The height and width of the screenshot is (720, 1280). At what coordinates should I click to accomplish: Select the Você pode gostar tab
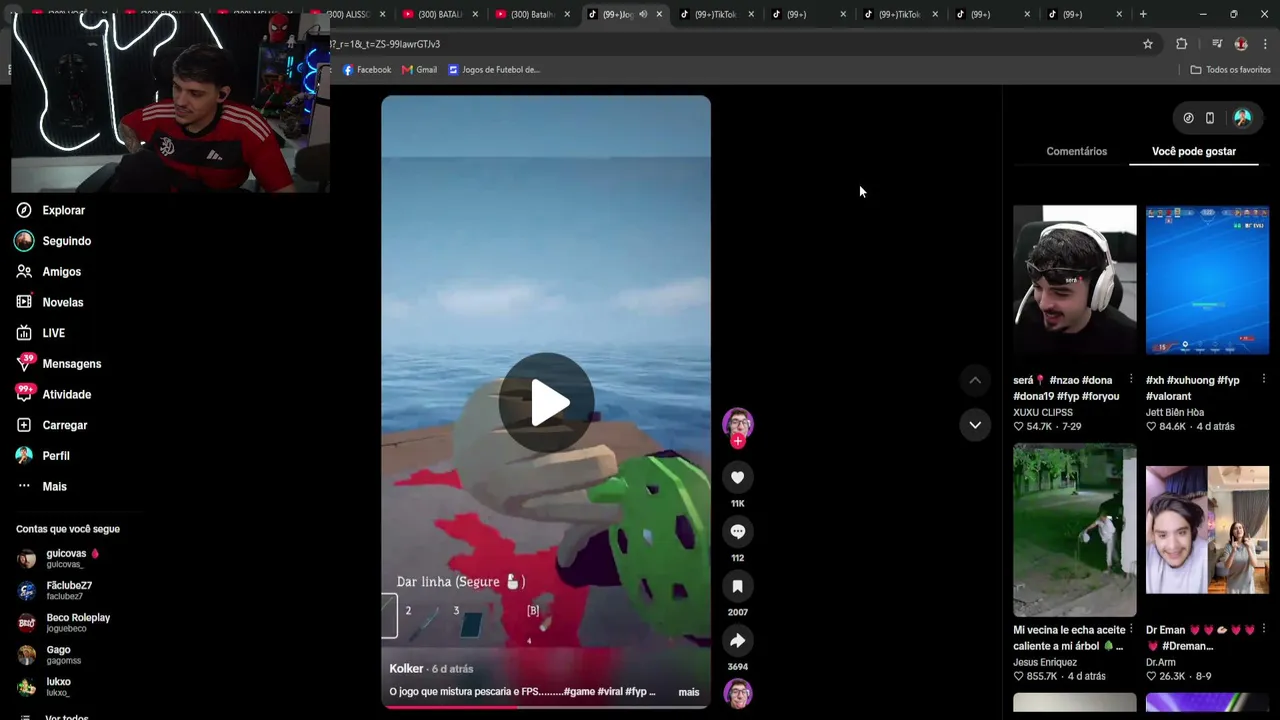1194,151
